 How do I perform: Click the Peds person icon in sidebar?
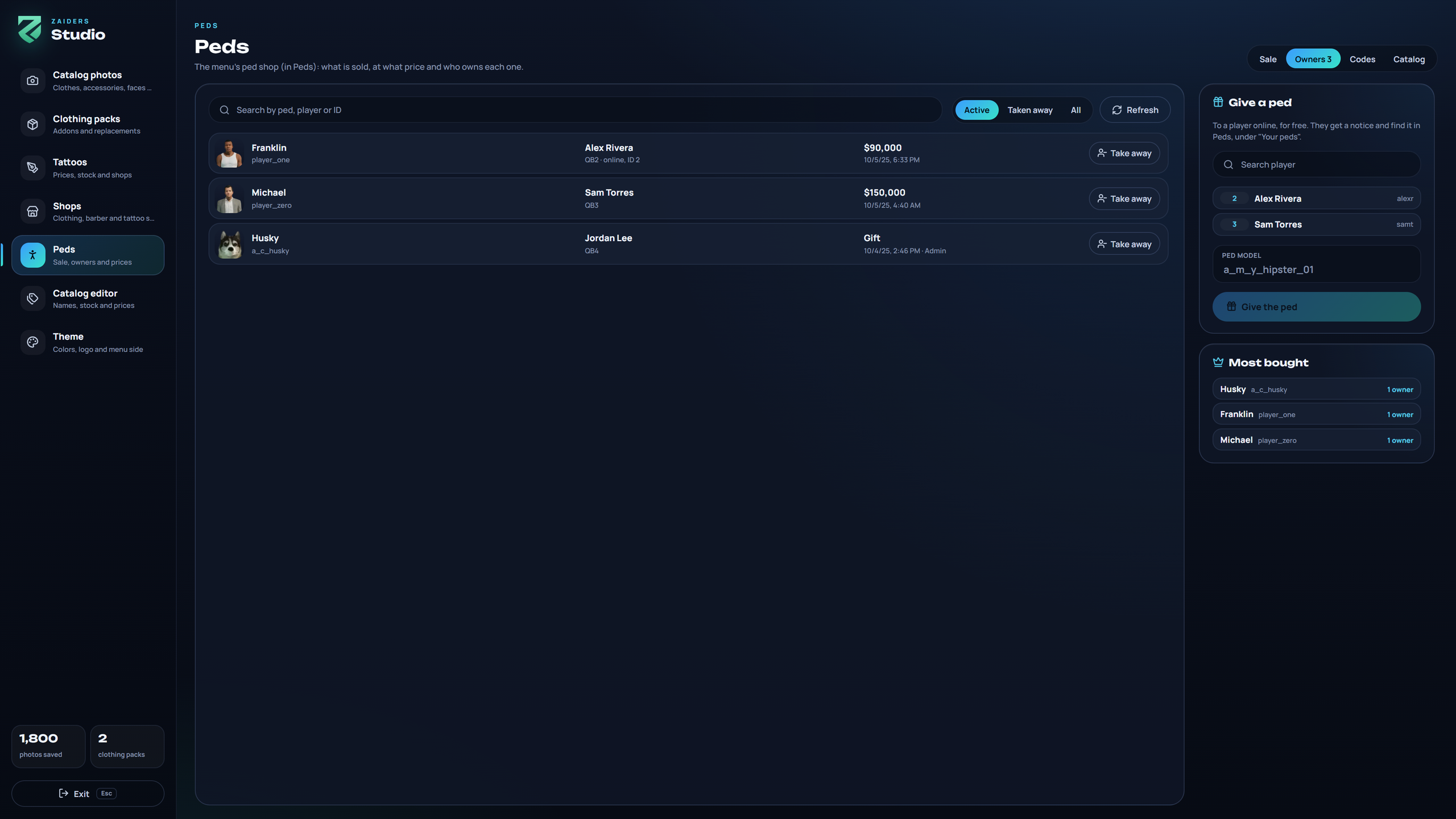point(32,255)
